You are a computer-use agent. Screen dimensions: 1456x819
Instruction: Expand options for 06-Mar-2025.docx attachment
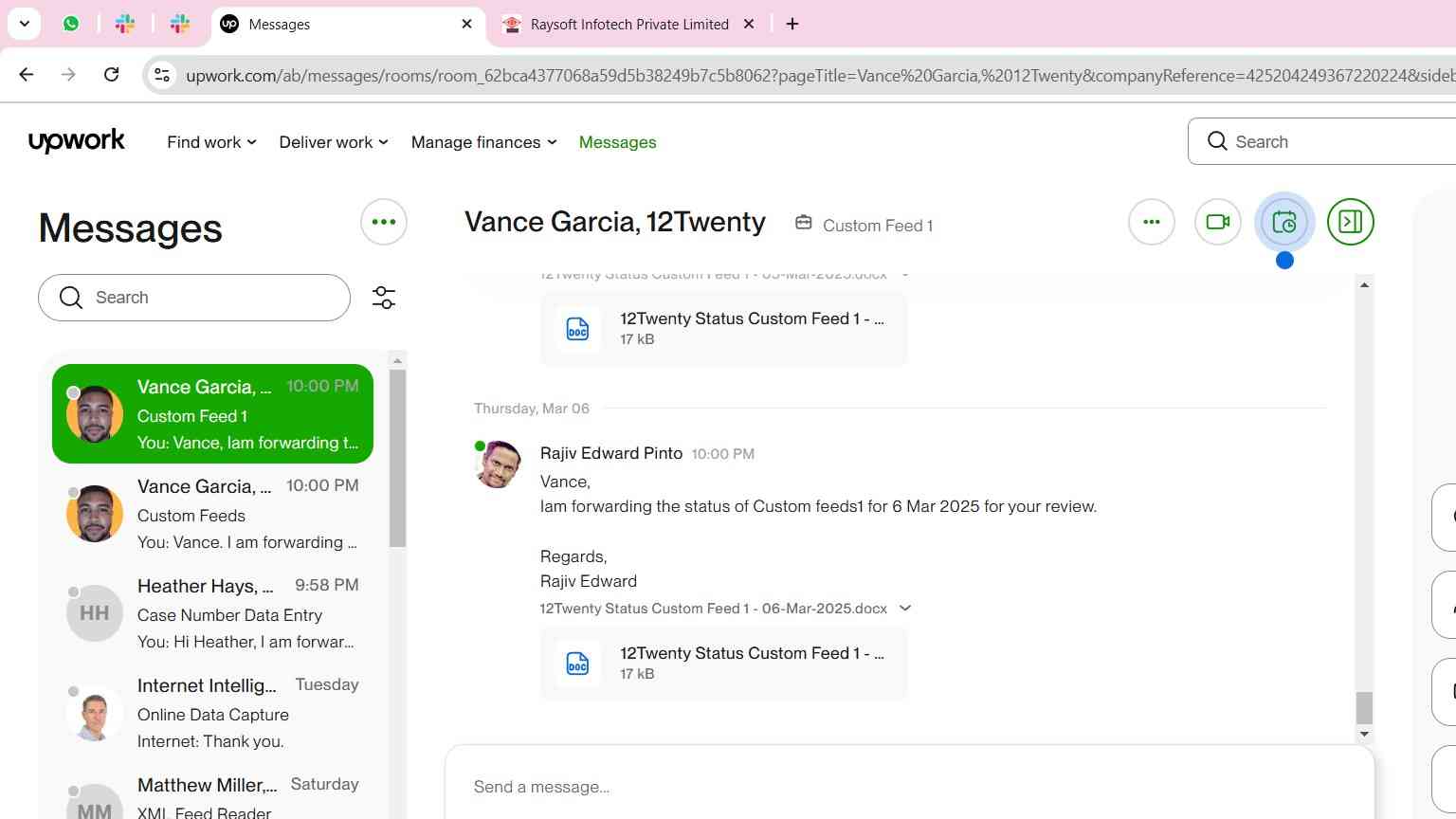coord(905,609)
